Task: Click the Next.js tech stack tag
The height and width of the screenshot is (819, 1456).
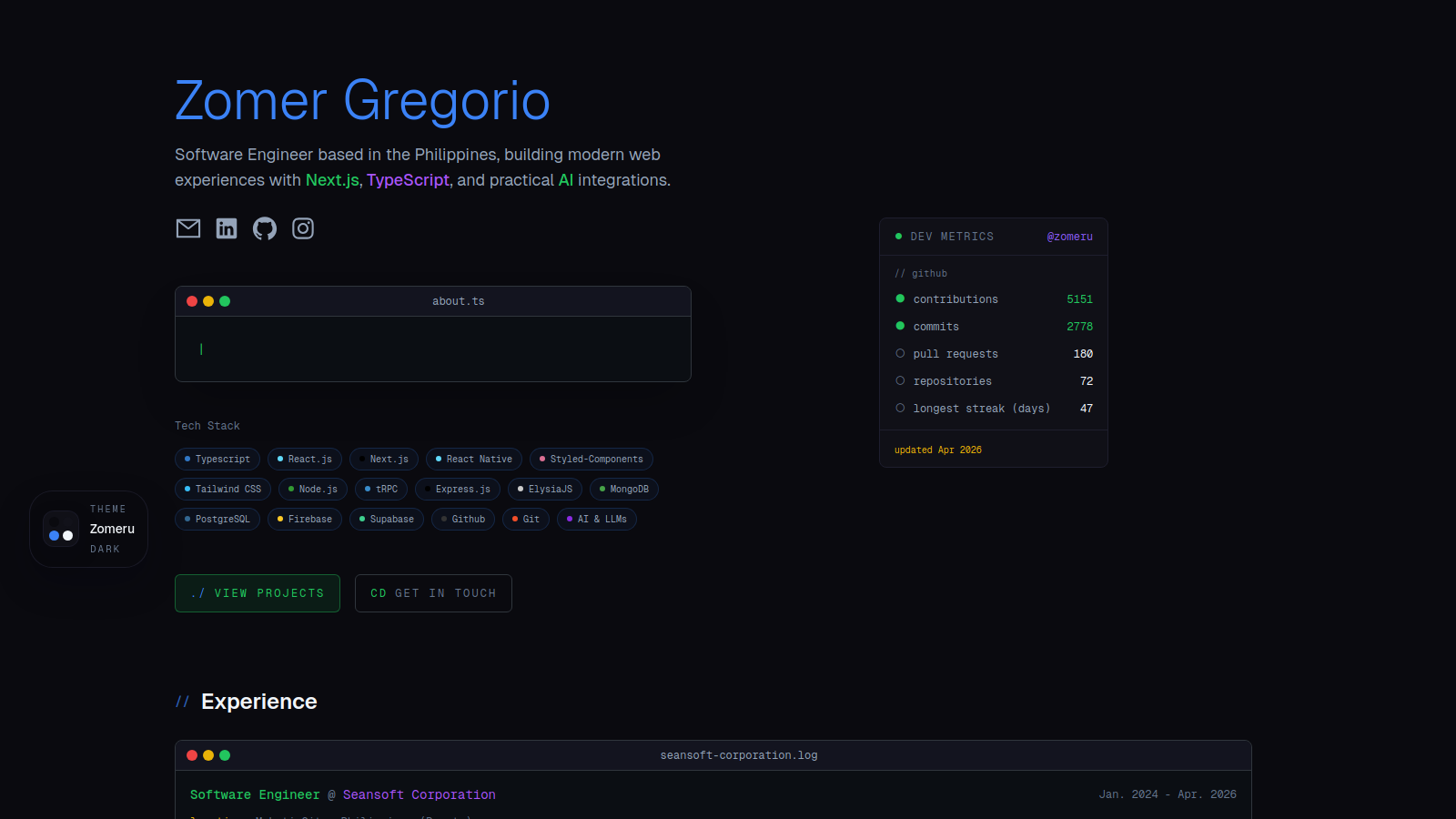Action: click(384, 460)
